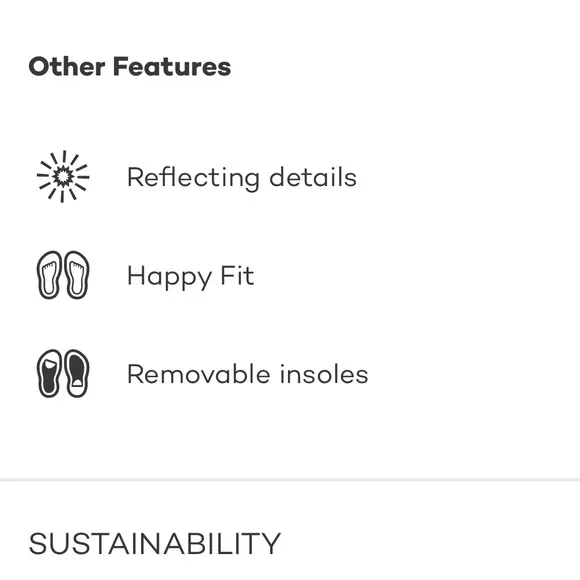Click the Other Features heading
This screenshot has width=580, height=580.
point(130,67)
